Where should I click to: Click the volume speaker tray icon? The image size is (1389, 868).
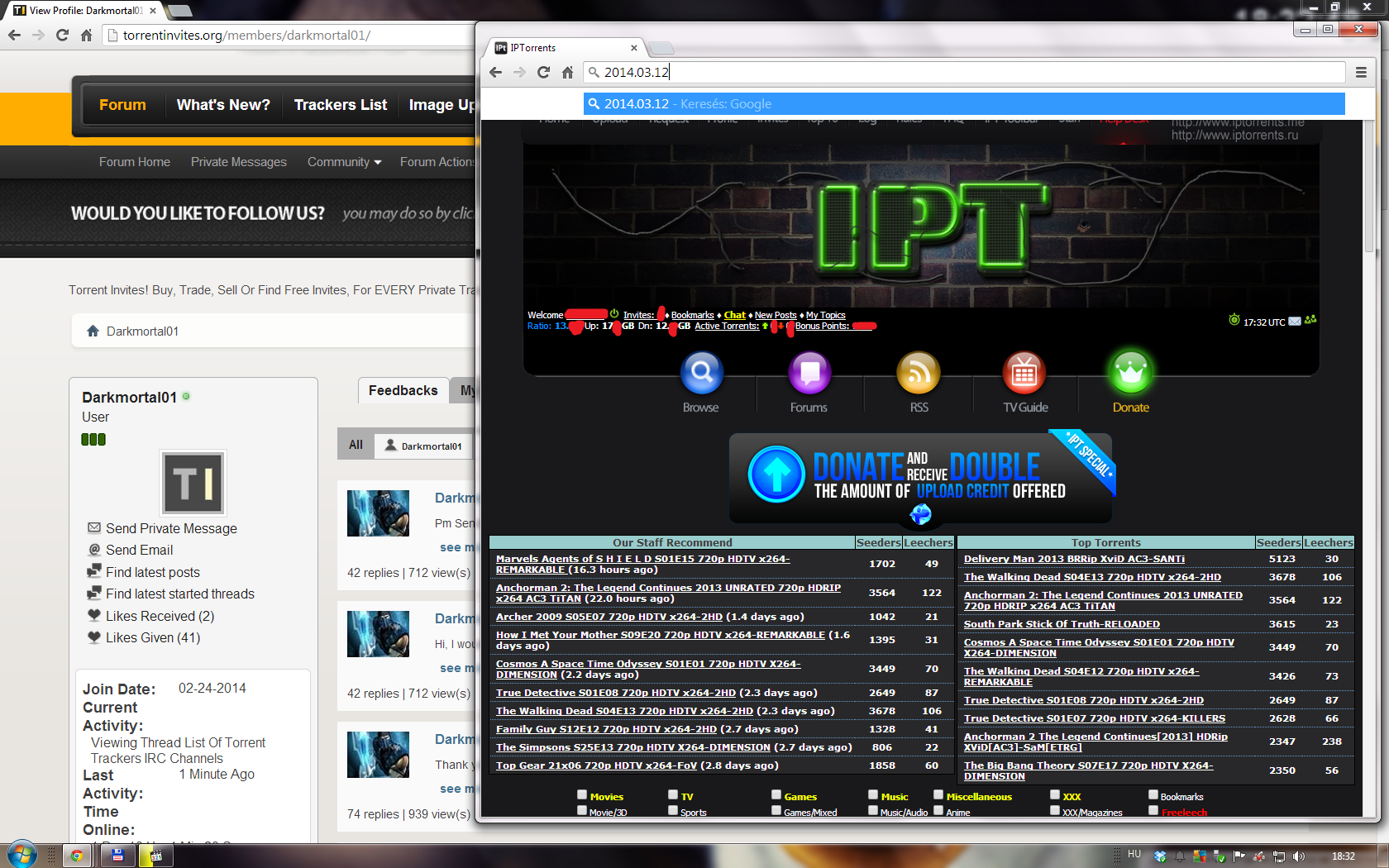1299,856
